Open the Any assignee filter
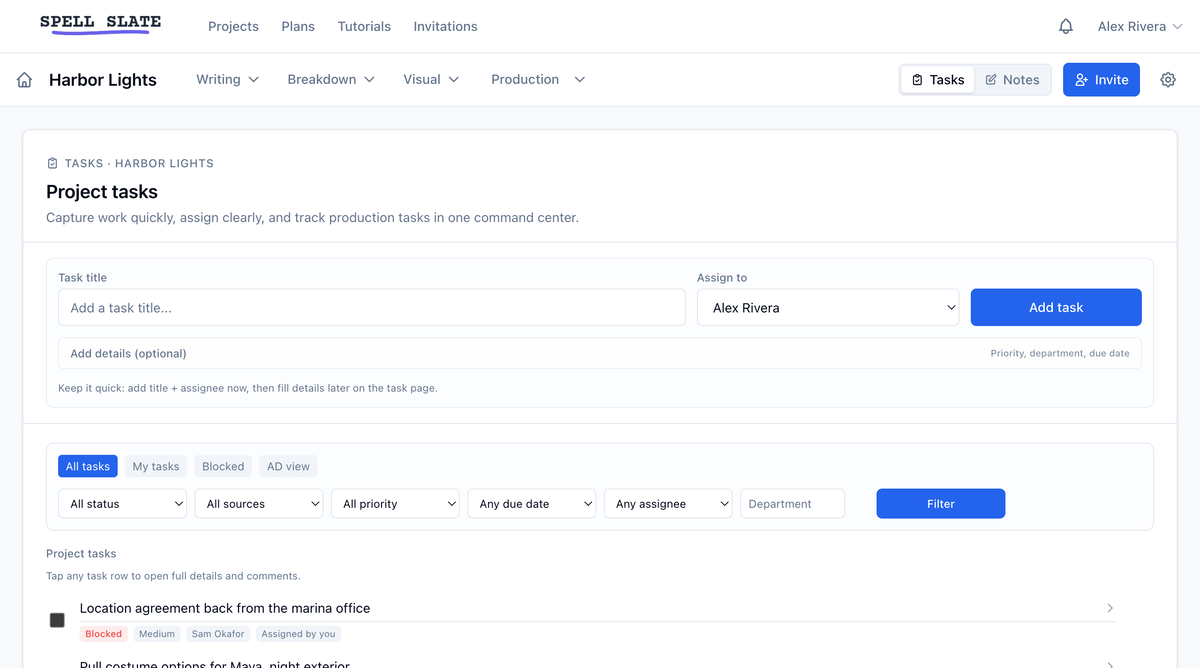 click(668, 504)
